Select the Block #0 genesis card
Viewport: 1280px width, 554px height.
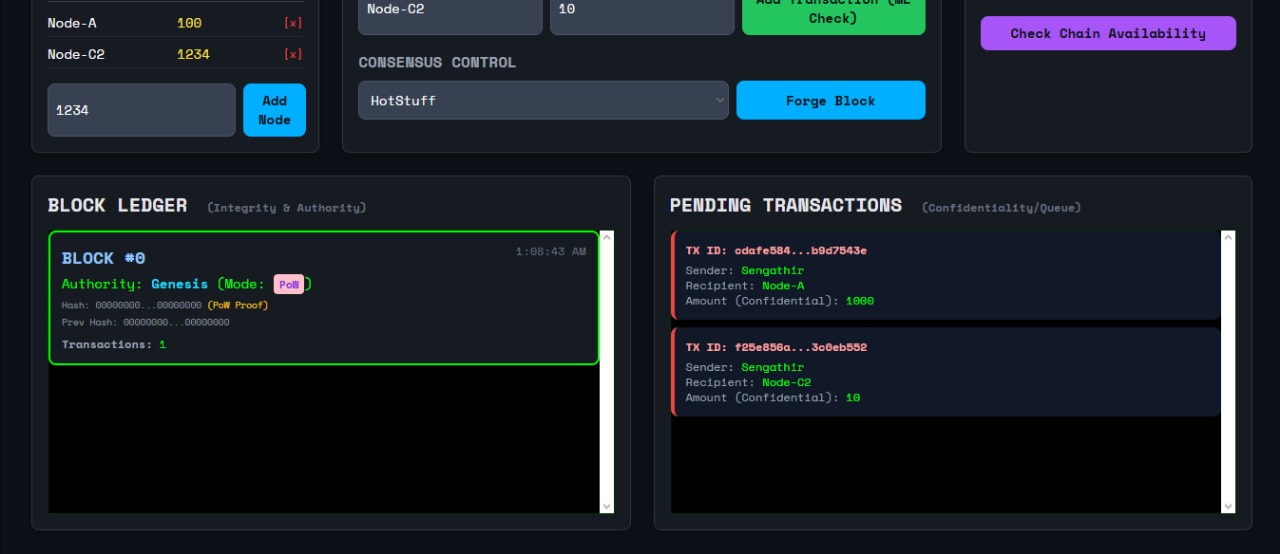324,298
